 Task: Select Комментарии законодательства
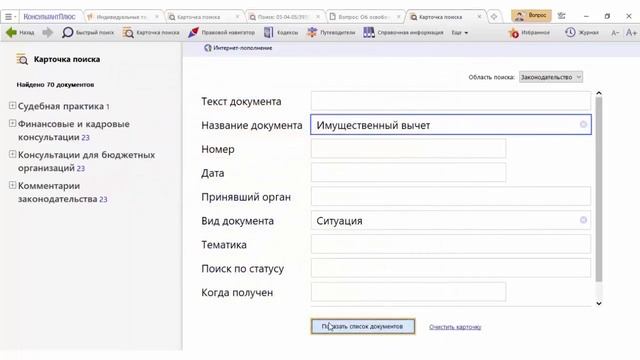(x=58, y=192)
